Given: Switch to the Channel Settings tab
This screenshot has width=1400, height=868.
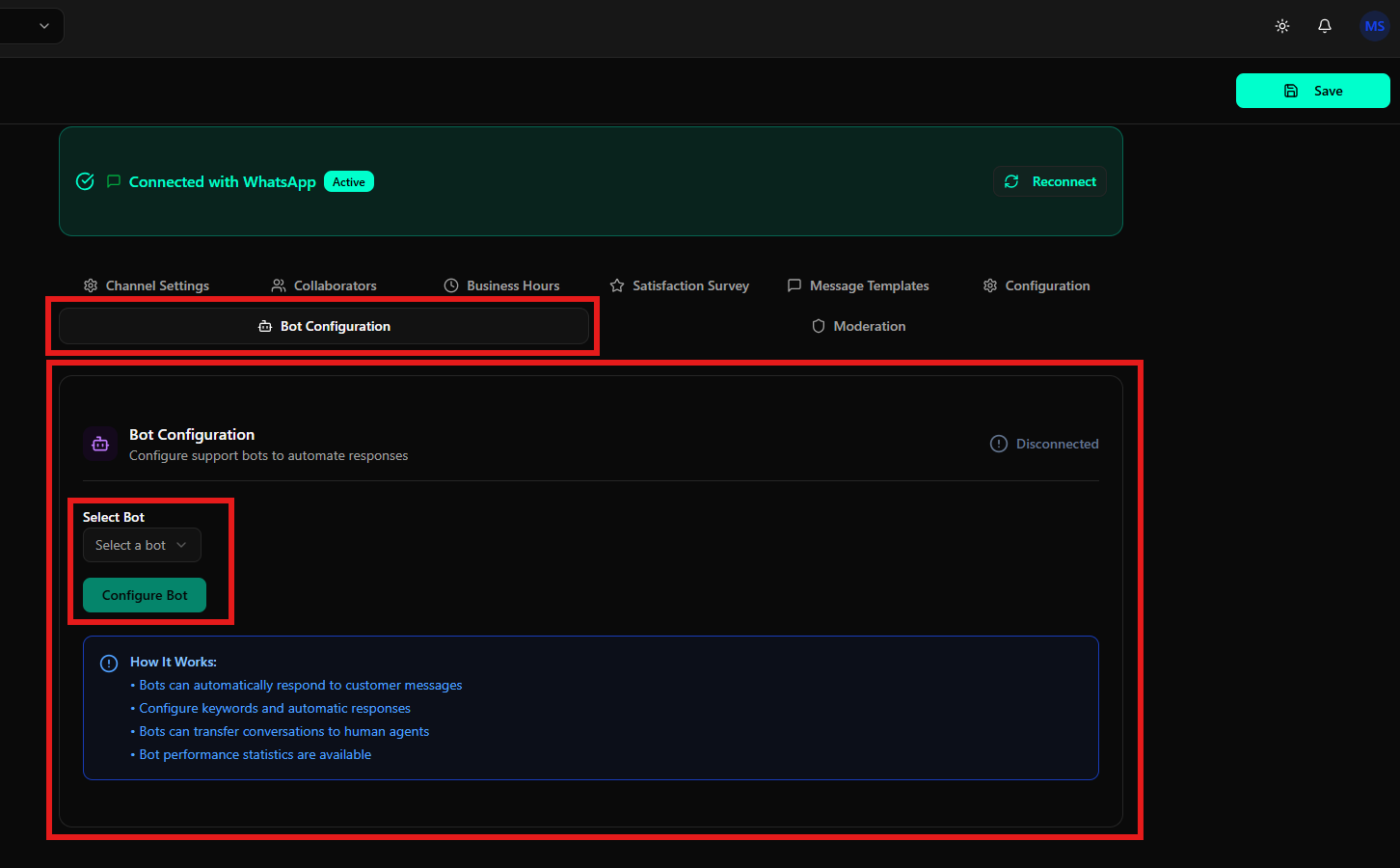Looking at the screenshot, I should click(x=147, y=285).
